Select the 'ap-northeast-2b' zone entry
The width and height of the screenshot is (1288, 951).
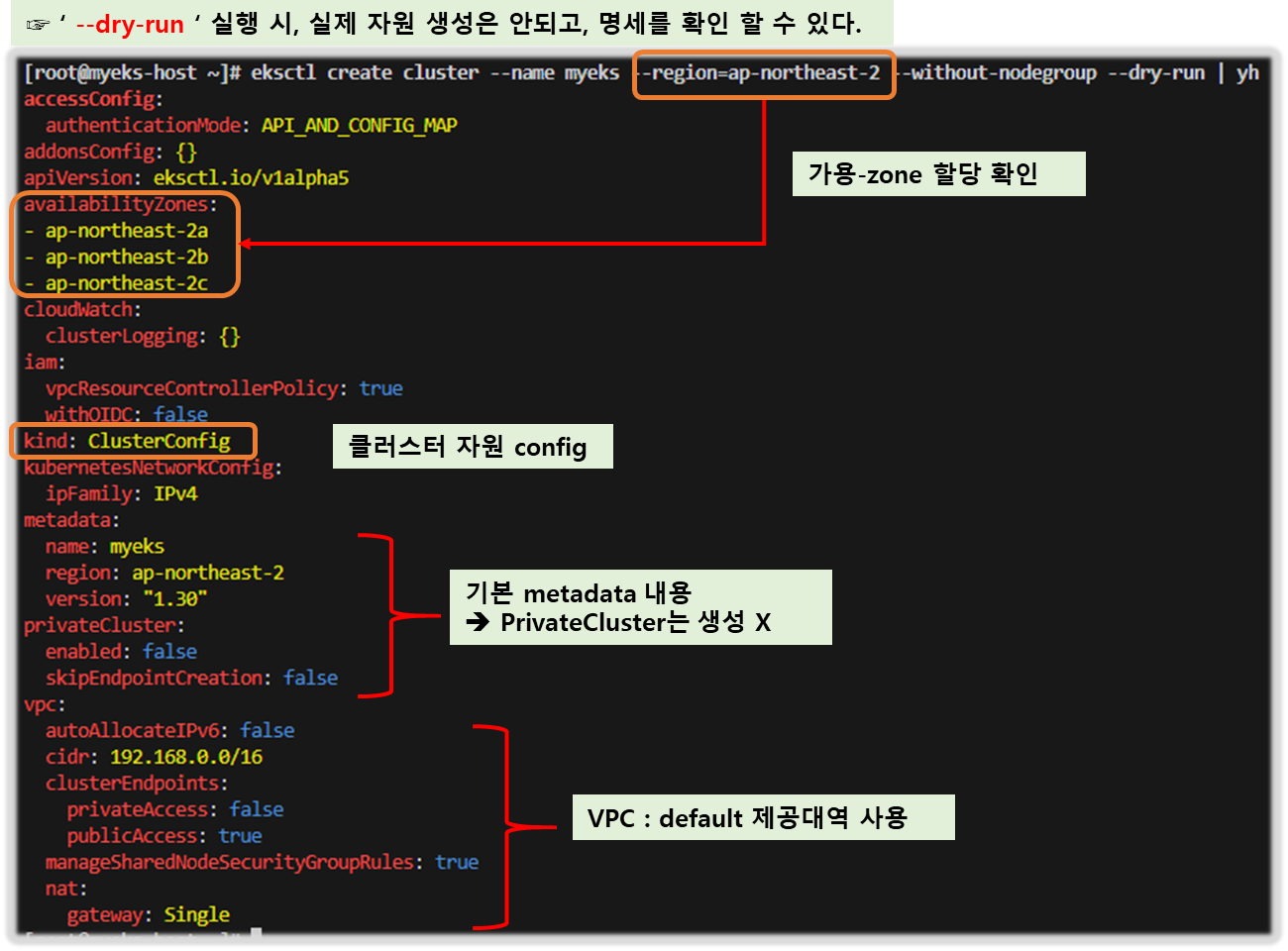[x=127, y=258]
